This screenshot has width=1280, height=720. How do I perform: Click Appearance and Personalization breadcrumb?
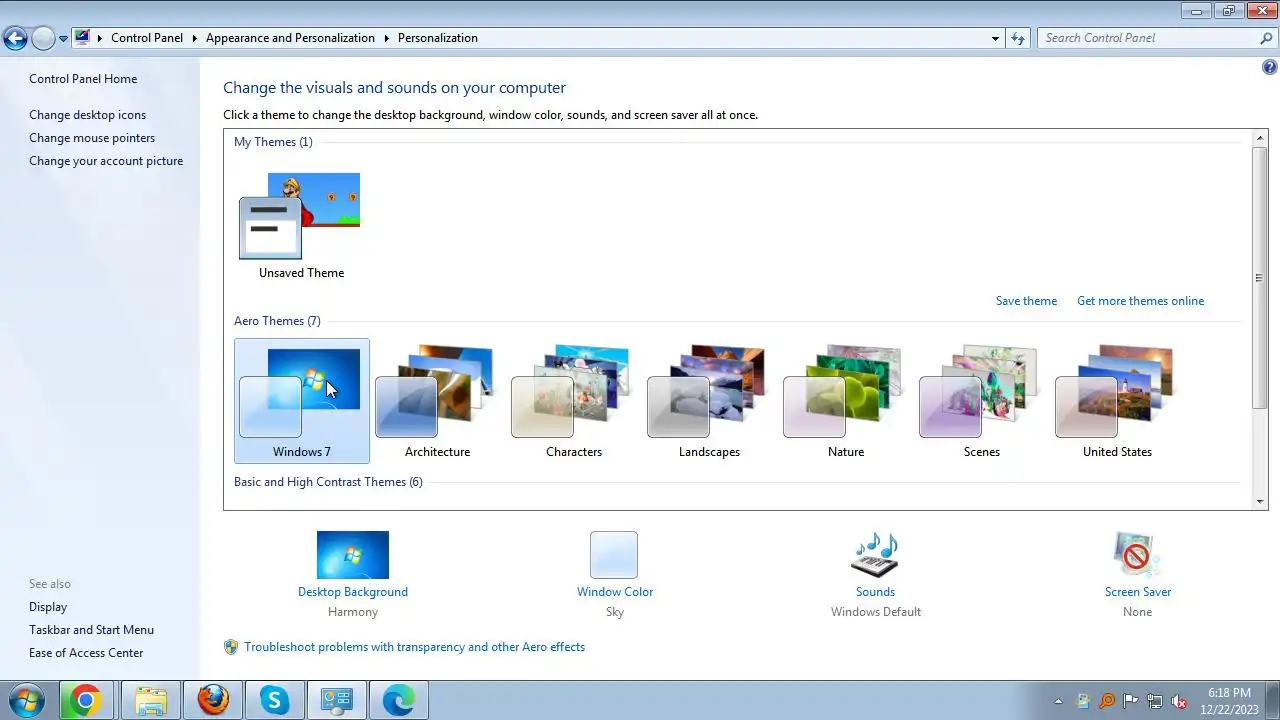click(x=290, y=38)
